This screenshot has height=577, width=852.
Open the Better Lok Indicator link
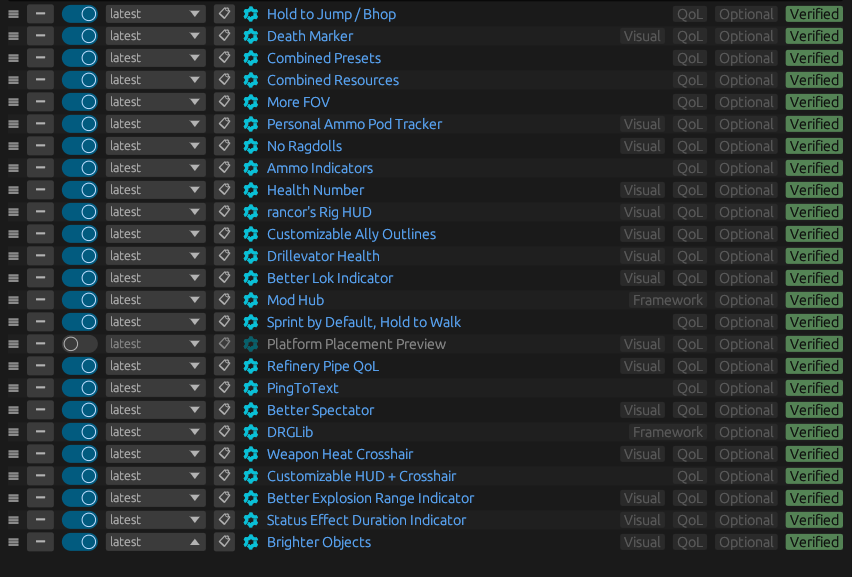tap(330, 278)
